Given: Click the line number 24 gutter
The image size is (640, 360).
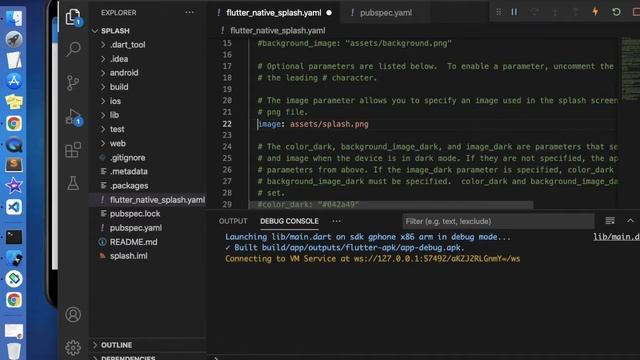Looking at the screenshot, I should (227, 147).
